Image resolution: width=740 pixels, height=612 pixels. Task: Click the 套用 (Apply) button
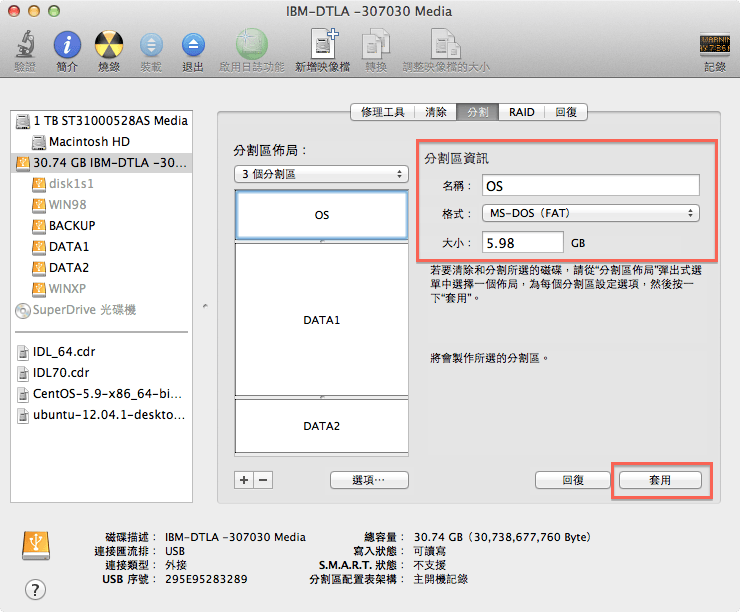(659, 480)
